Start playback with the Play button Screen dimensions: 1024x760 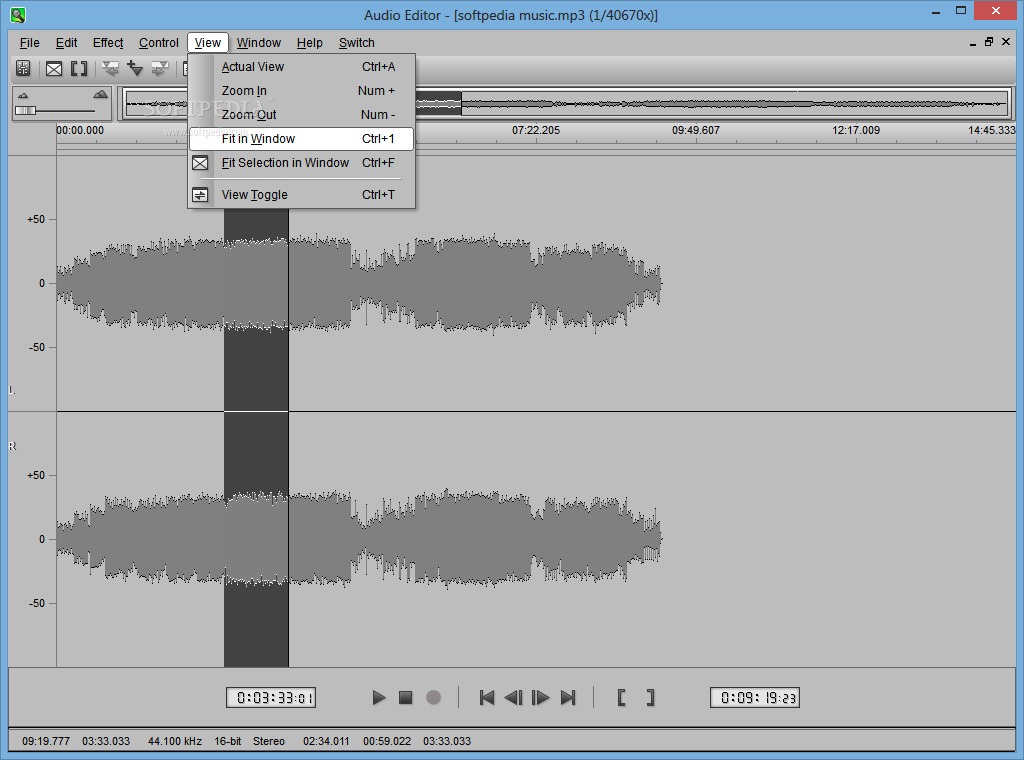click(x=379, y=698)
